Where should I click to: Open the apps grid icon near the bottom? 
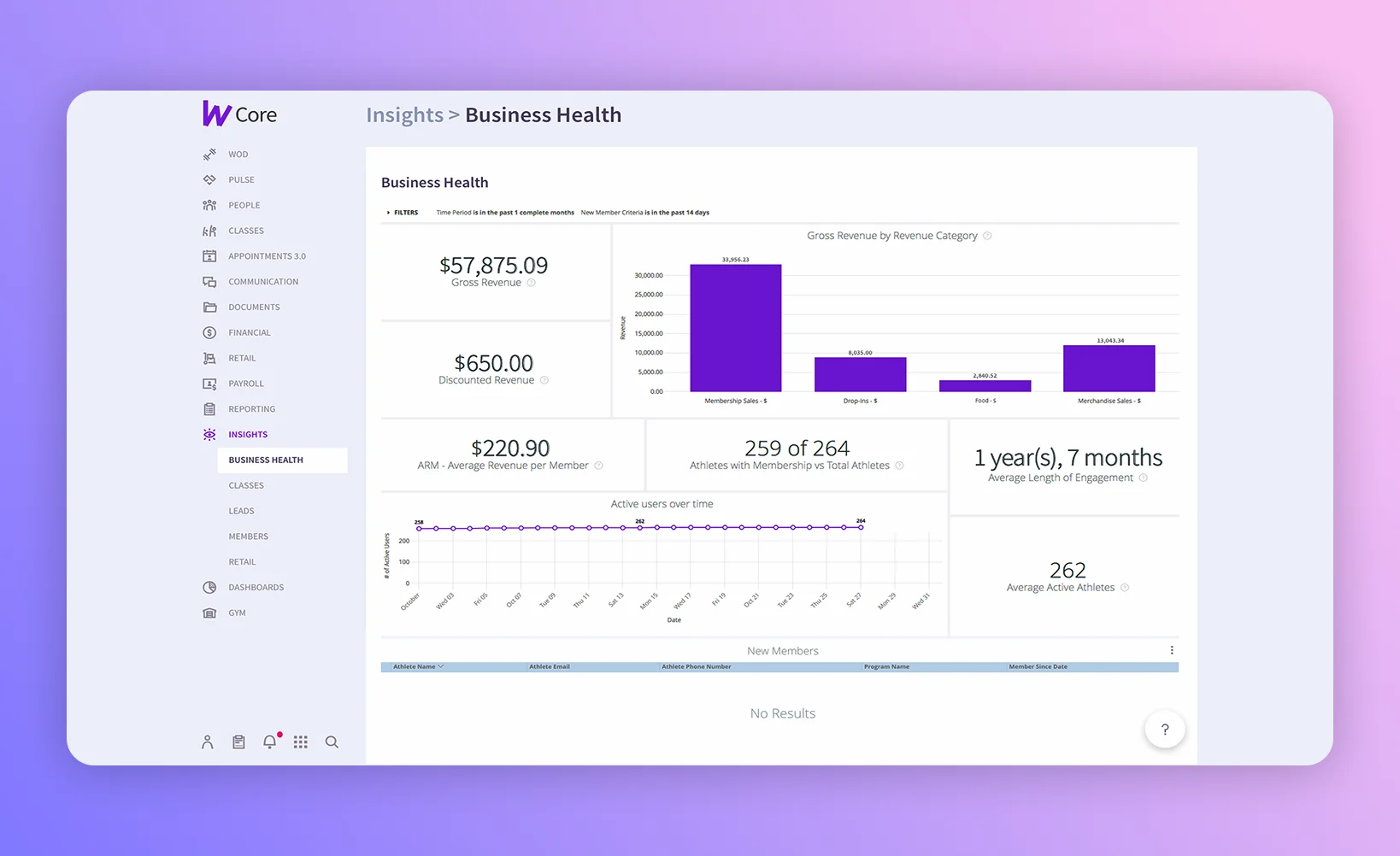click(300, 742)
